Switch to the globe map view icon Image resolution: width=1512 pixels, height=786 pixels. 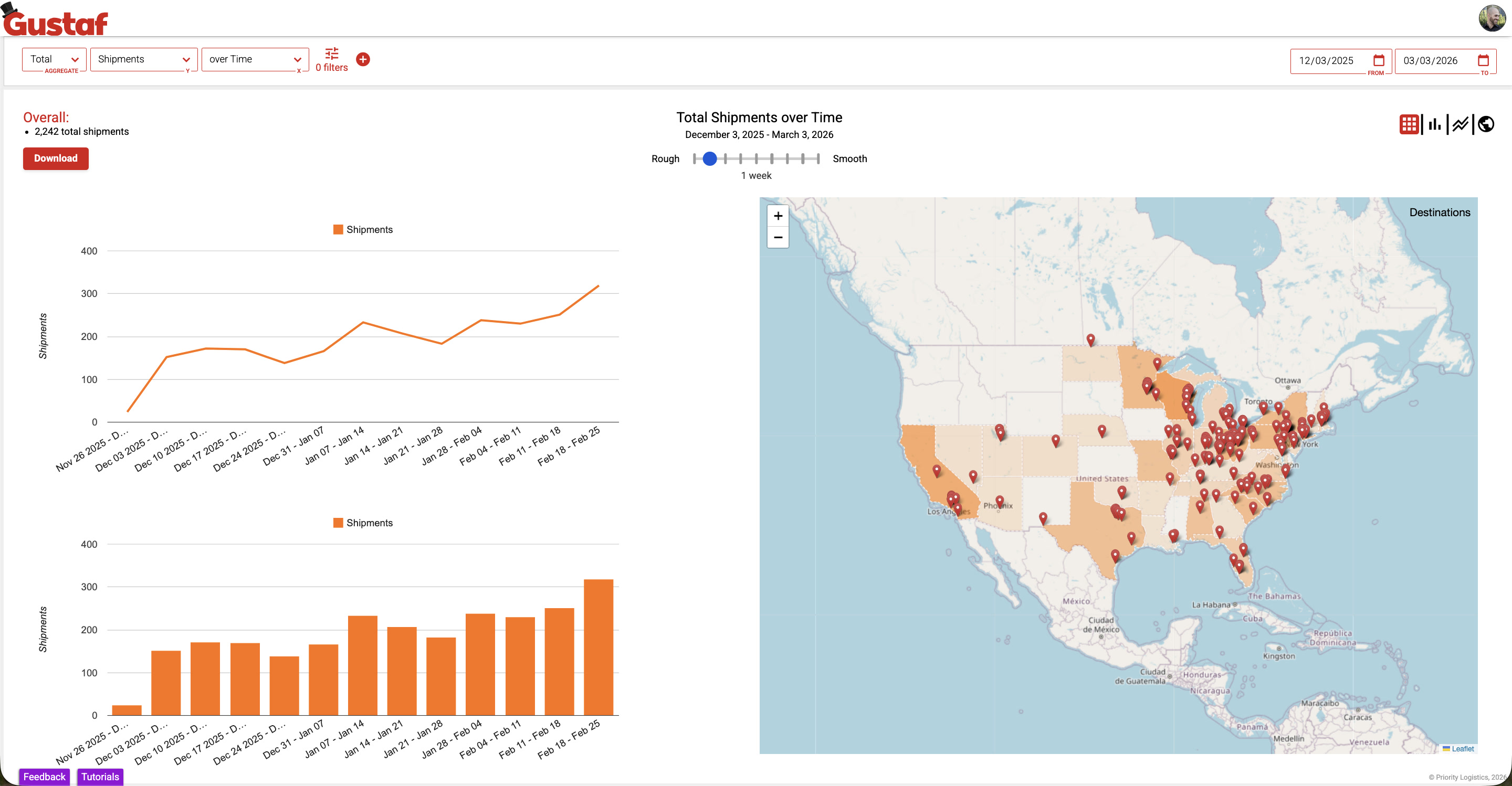point(1486,124)
